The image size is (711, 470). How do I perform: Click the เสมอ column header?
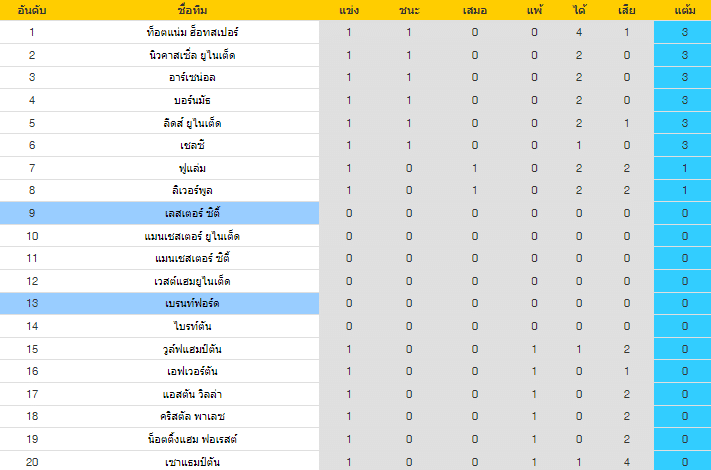[474, 10]
